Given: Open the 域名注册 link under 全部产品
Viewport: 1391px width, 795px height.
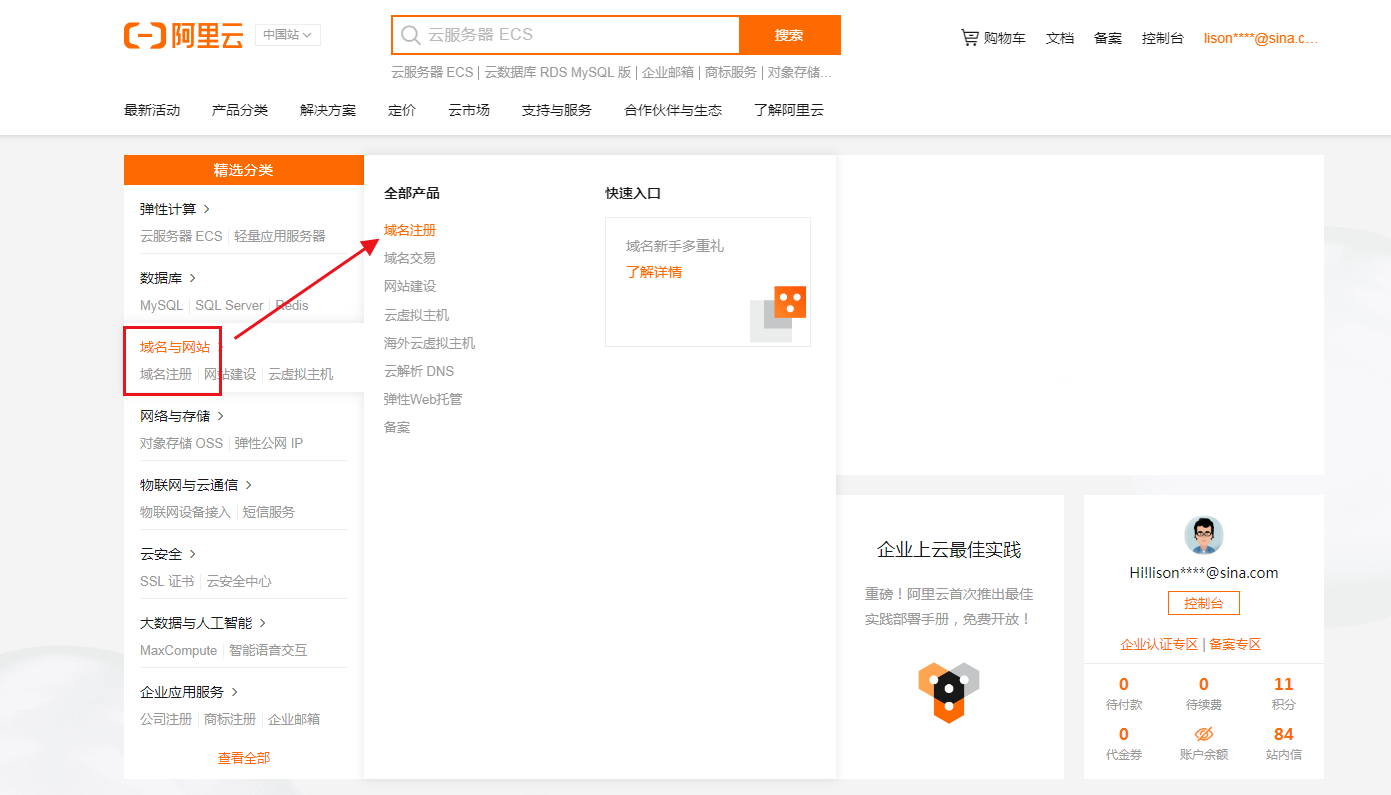Looking at the screenshot, I should coord(410,229).
